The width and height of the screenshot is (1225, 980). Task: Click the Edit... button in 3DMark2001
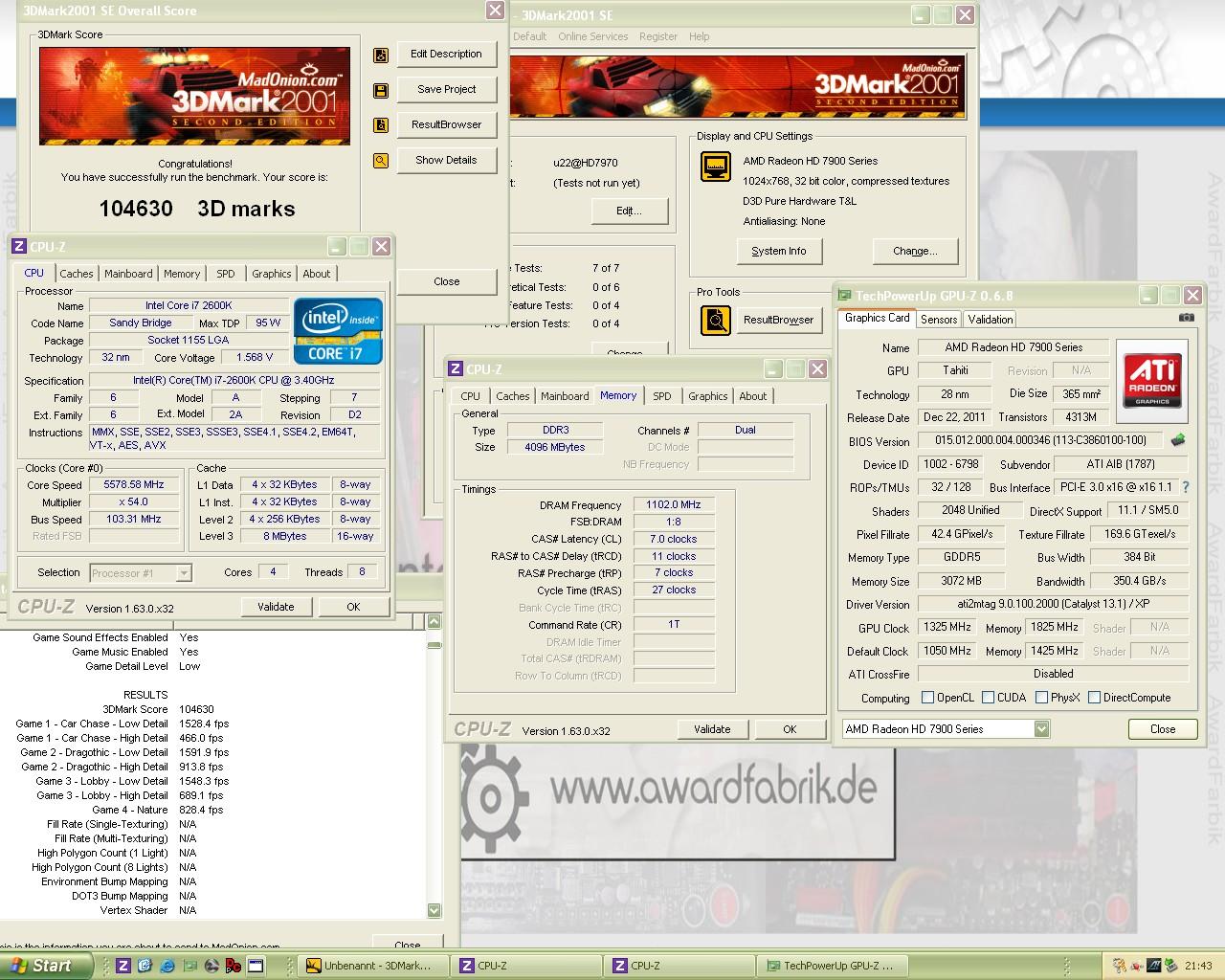629,212
